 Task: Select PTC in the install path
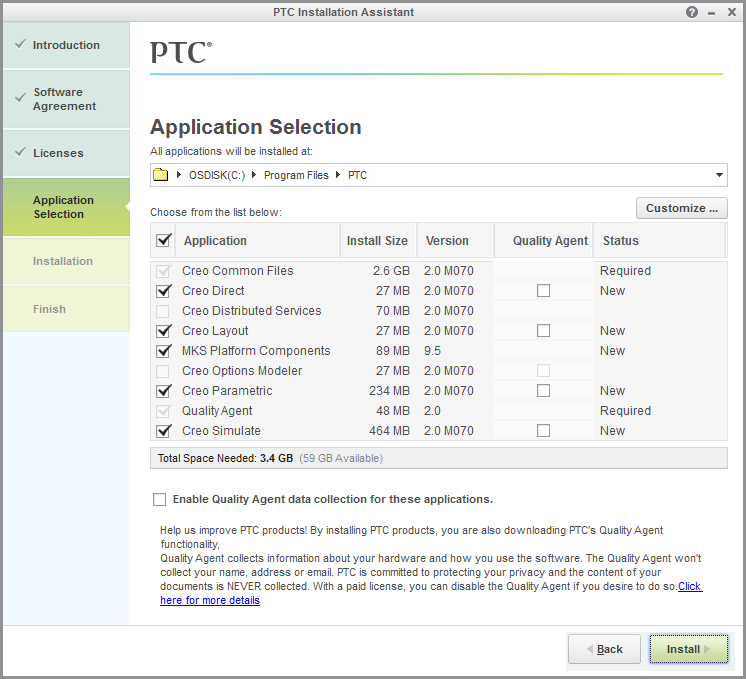[357, 175]
